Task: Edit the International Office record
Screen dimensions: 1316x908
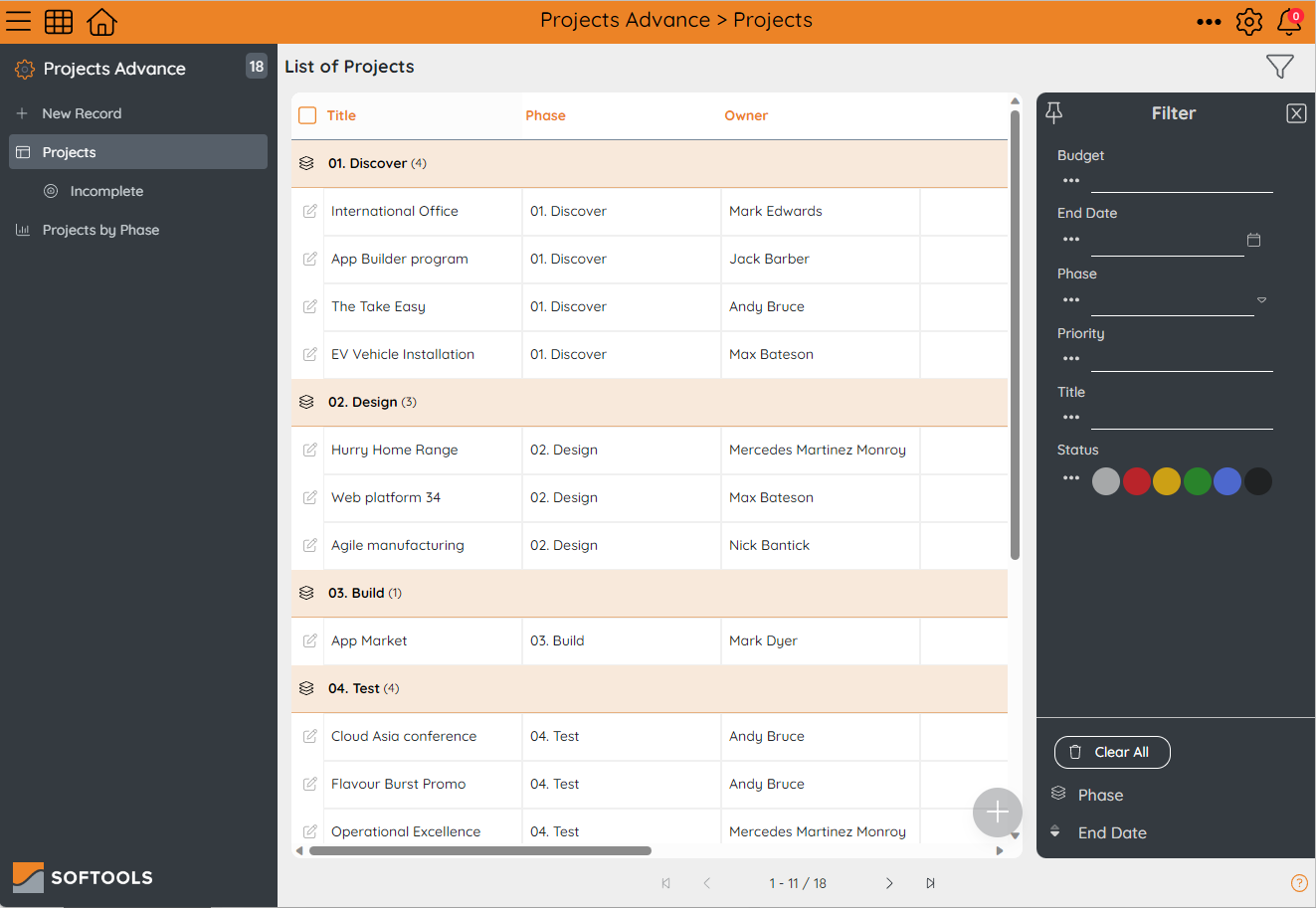Action: point(309,211)
